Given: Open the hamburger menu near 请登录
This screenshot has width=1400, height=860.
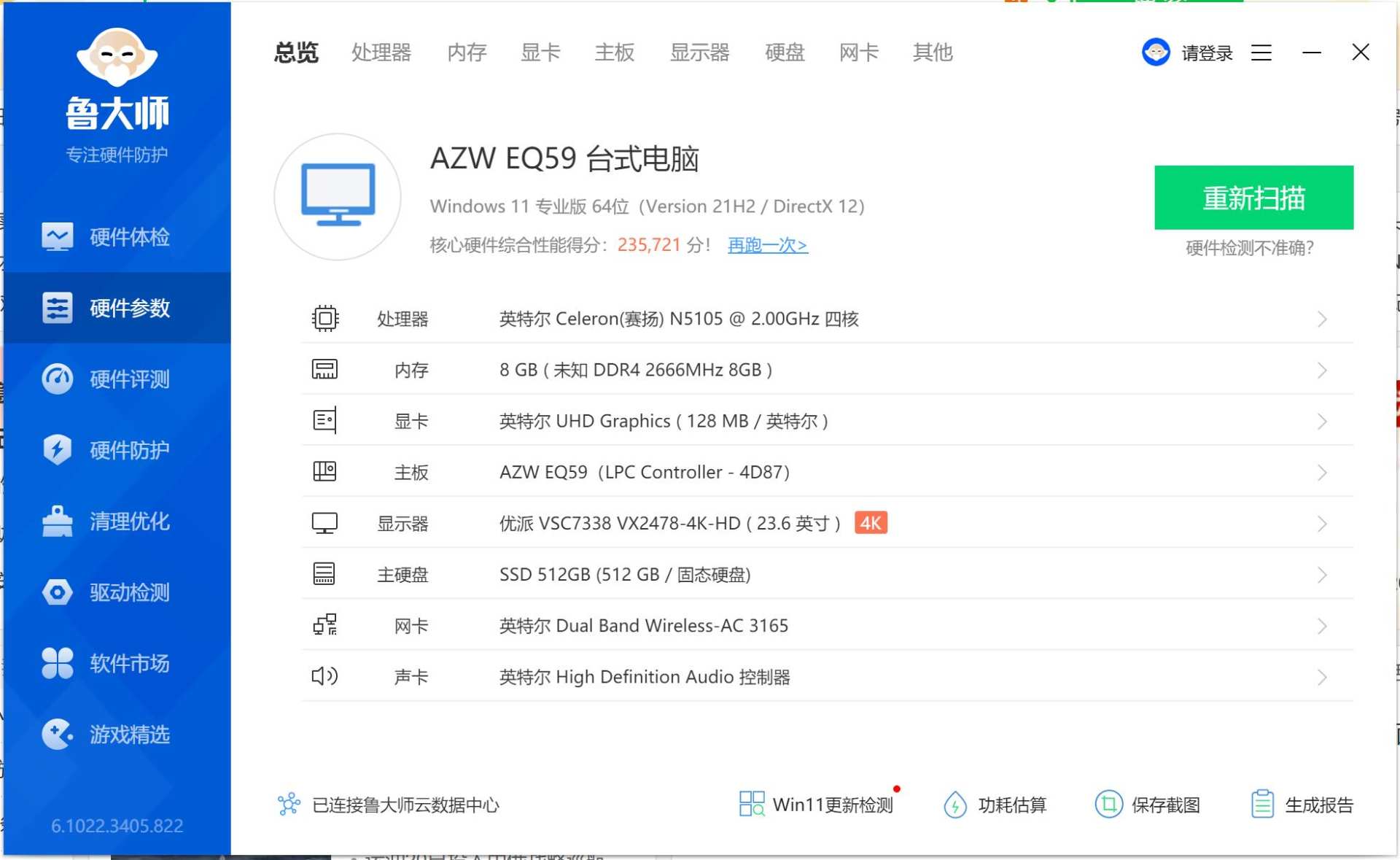Looking at the screenshot, I should (x=1261, y=52).
